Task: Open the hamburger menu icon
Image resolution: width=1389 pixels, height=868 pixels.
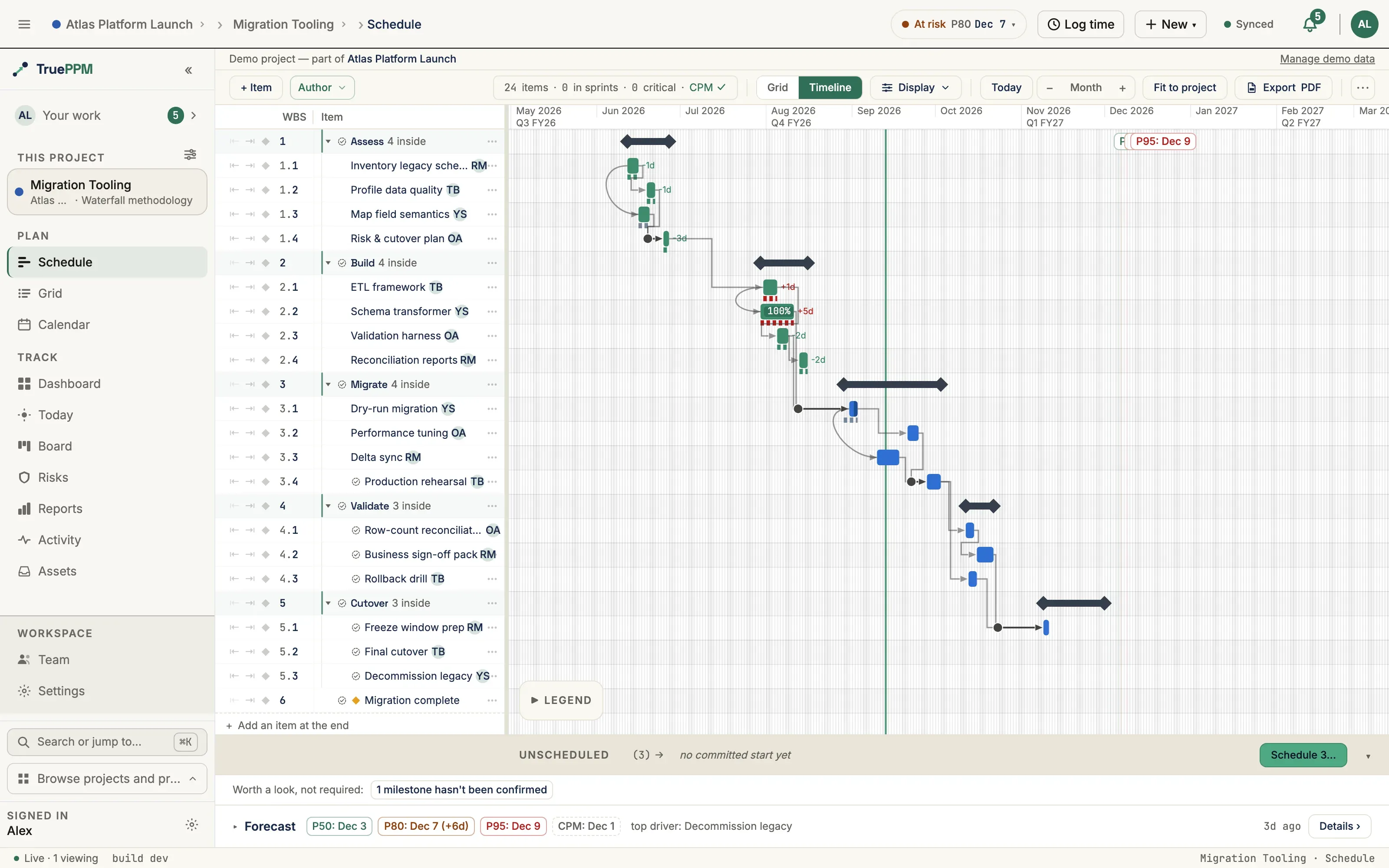Action: [x=24, y=24]
